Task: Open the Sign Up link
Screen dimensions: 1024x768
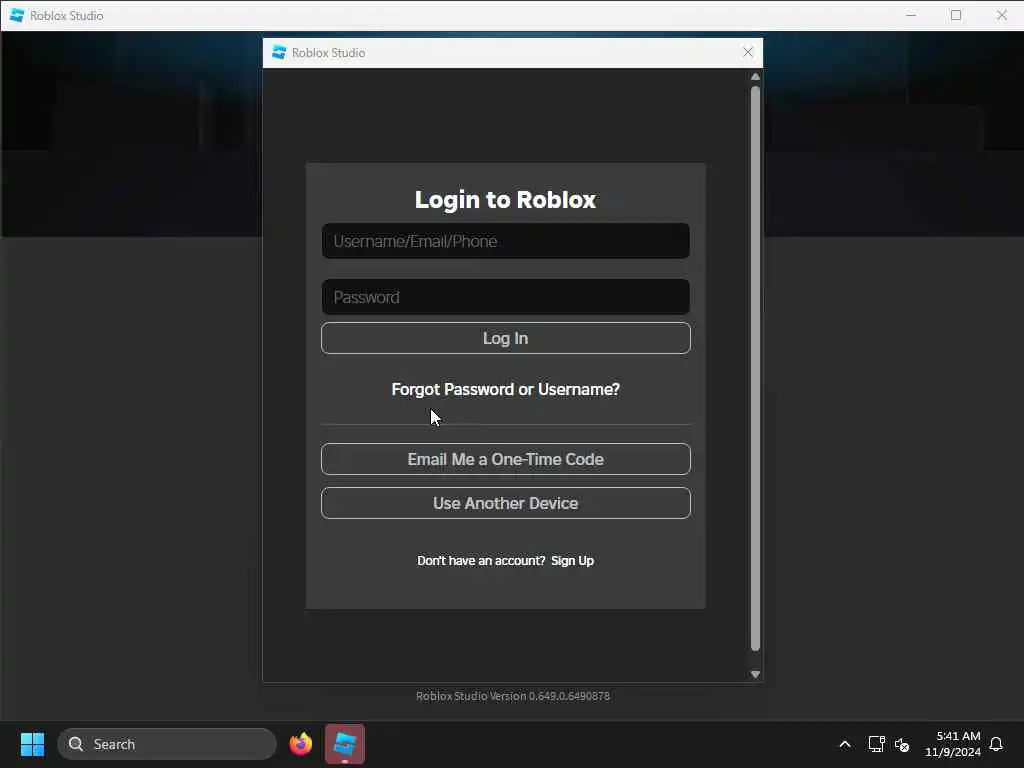Action: [572, 560]
